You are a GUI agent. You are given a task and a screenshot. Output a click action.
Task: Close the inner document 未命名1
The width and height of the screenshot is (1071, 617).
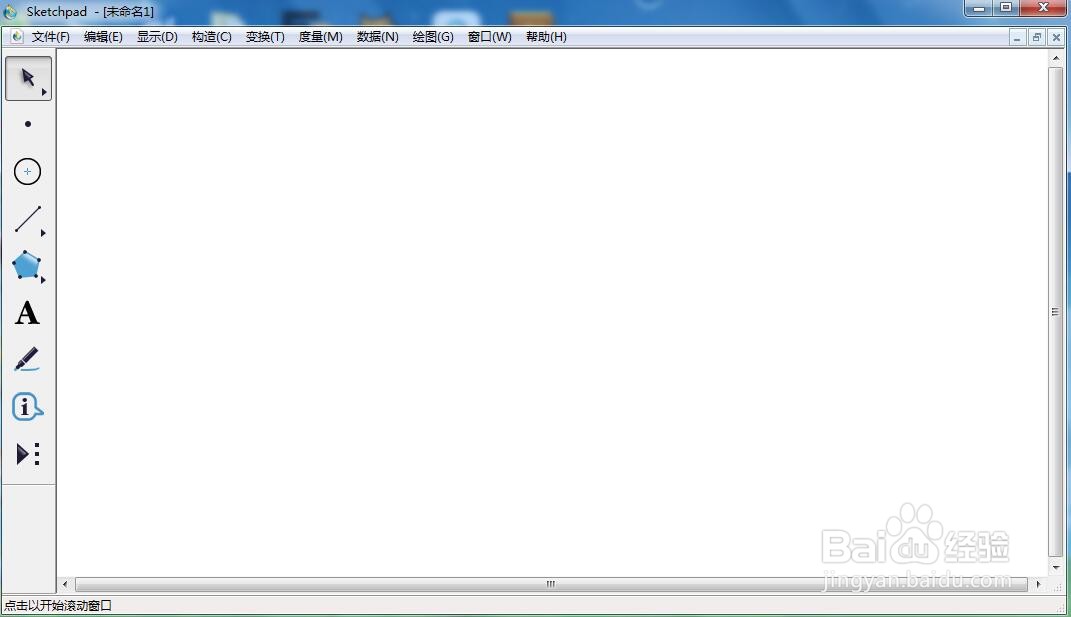tap(1056, 38)
